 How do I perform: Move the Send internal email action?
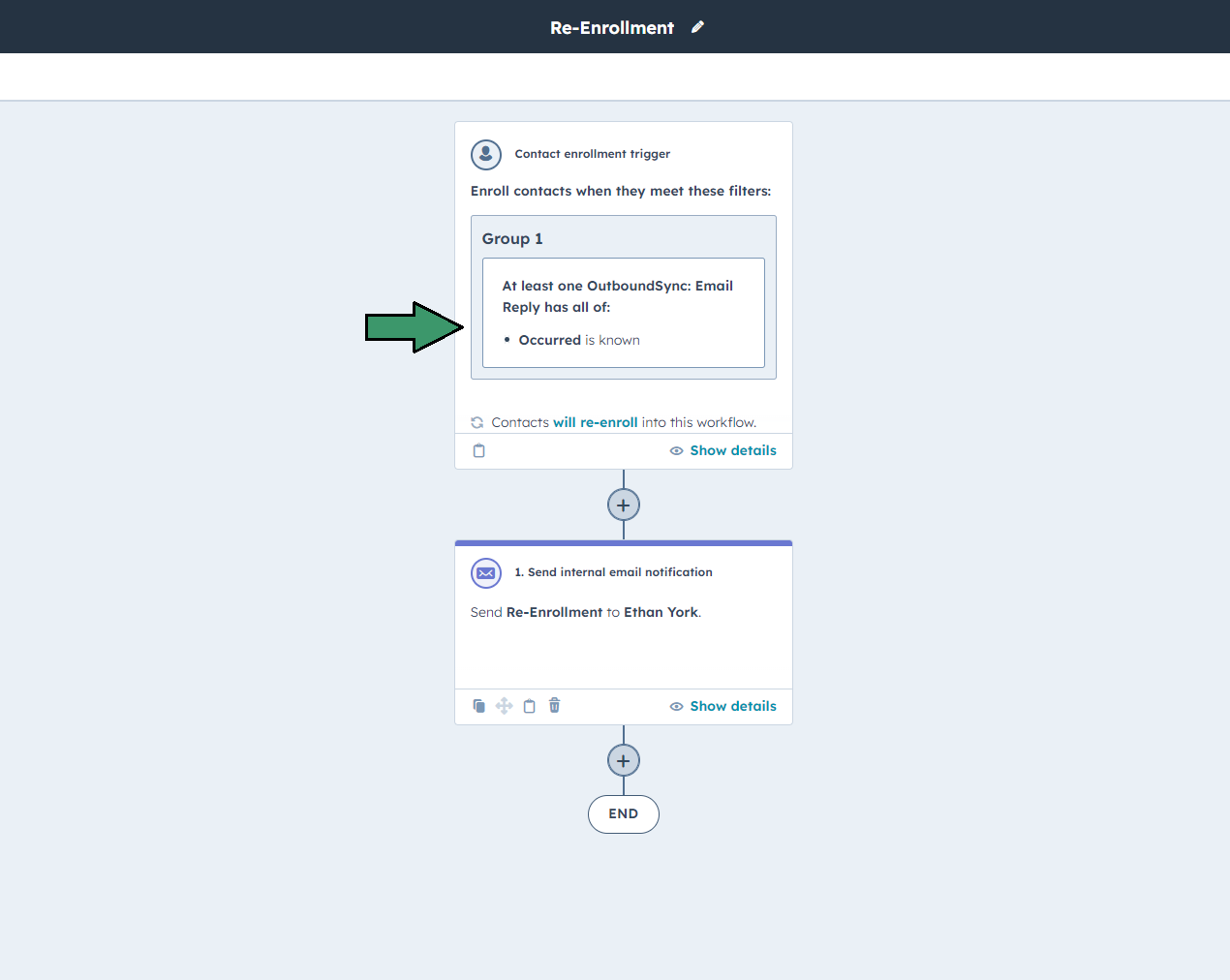504,706
